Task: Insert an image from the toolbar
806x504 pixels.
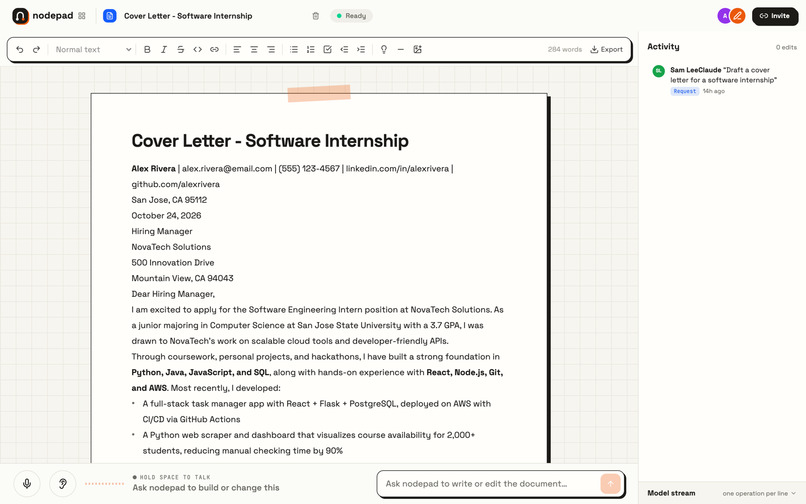Action: pos(417,49)
